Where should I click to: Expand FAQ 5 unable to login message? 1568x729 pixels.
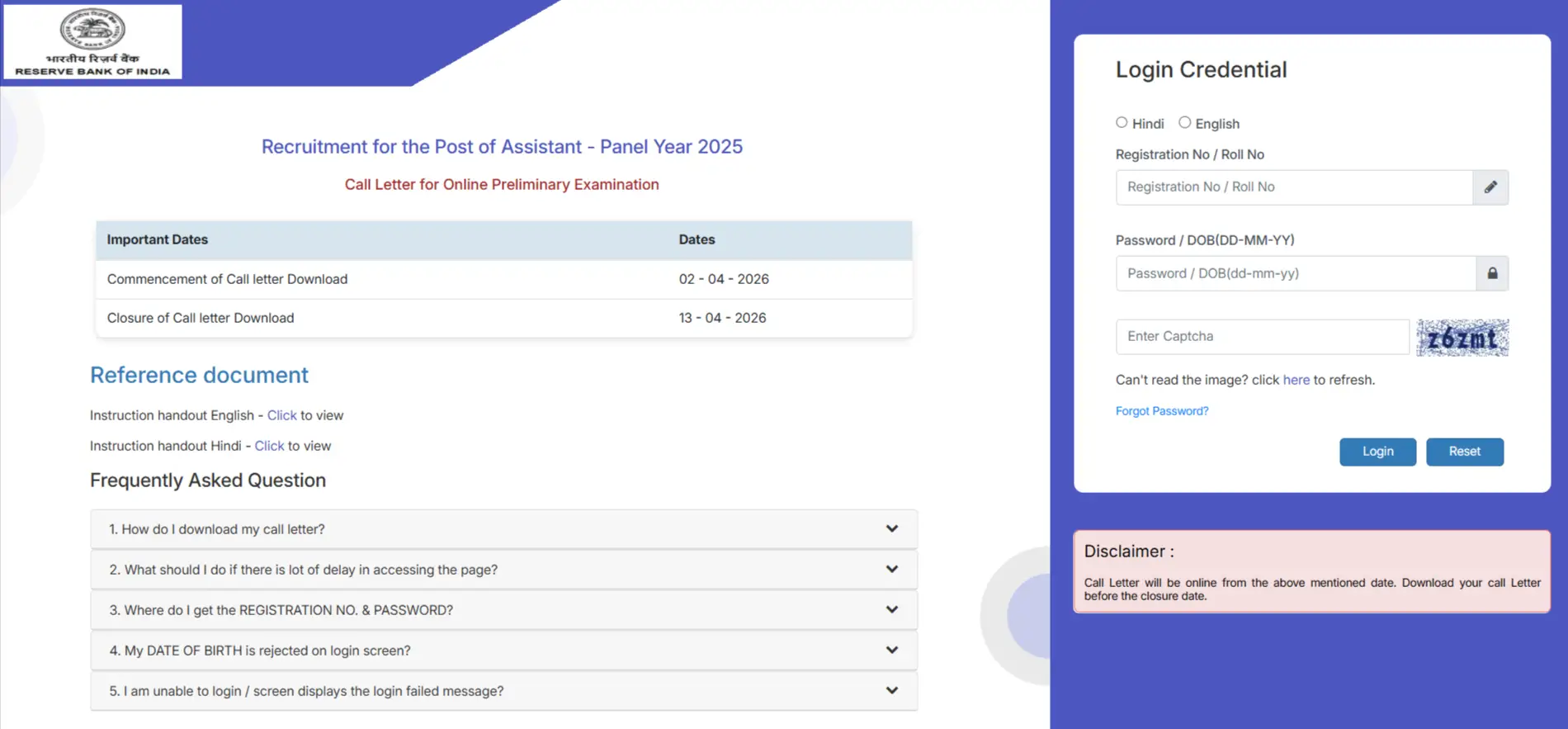tap(504, 691)
